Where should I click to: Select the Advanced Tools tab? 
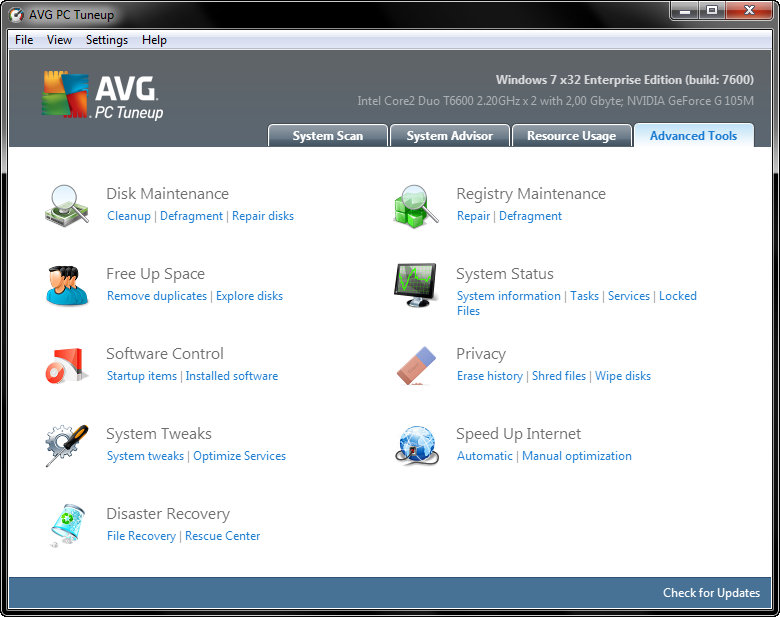(x=693, y=135)
